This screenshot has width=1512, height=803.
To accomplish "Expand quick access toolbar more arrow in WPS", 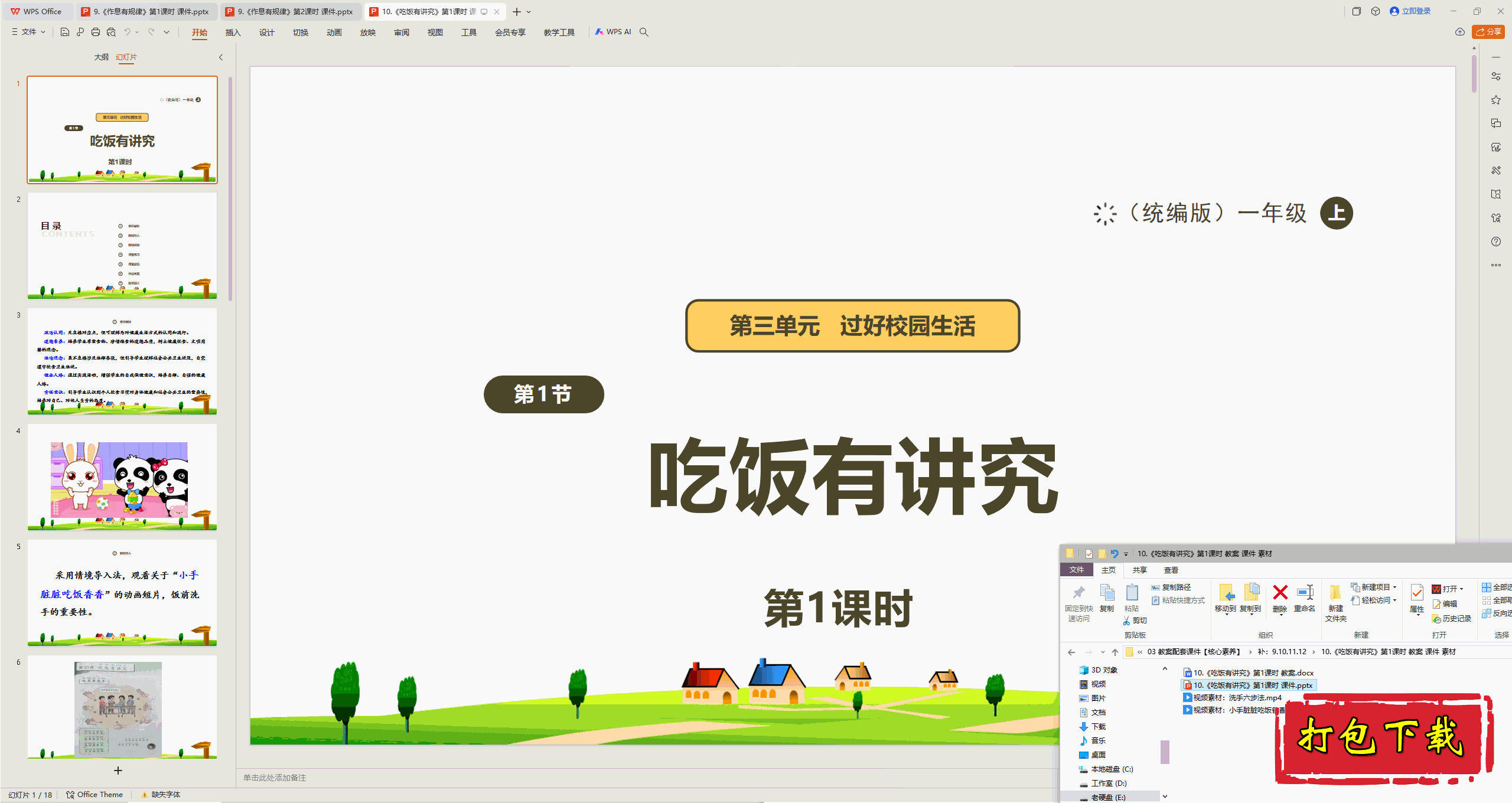I will (x=167, y=32).
